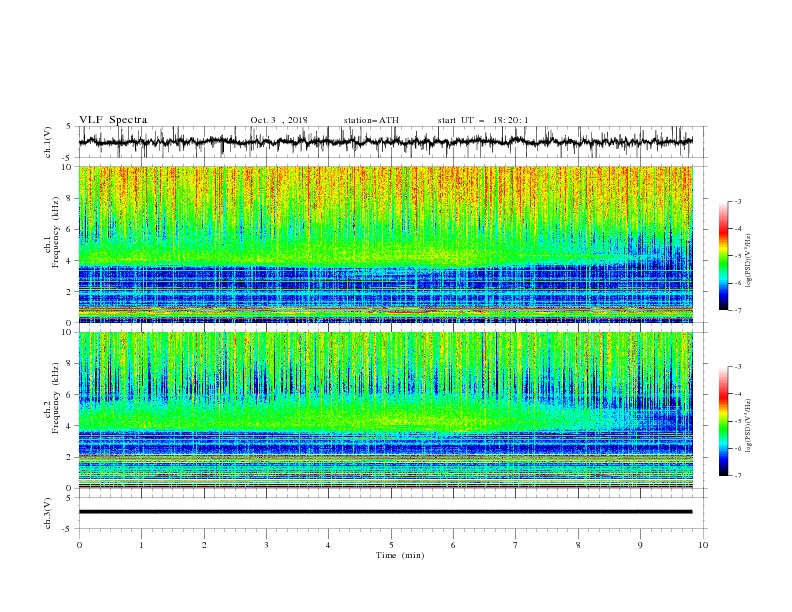Click the "-7" tick of the ch.1 colorbar

[x=738, y=310]
